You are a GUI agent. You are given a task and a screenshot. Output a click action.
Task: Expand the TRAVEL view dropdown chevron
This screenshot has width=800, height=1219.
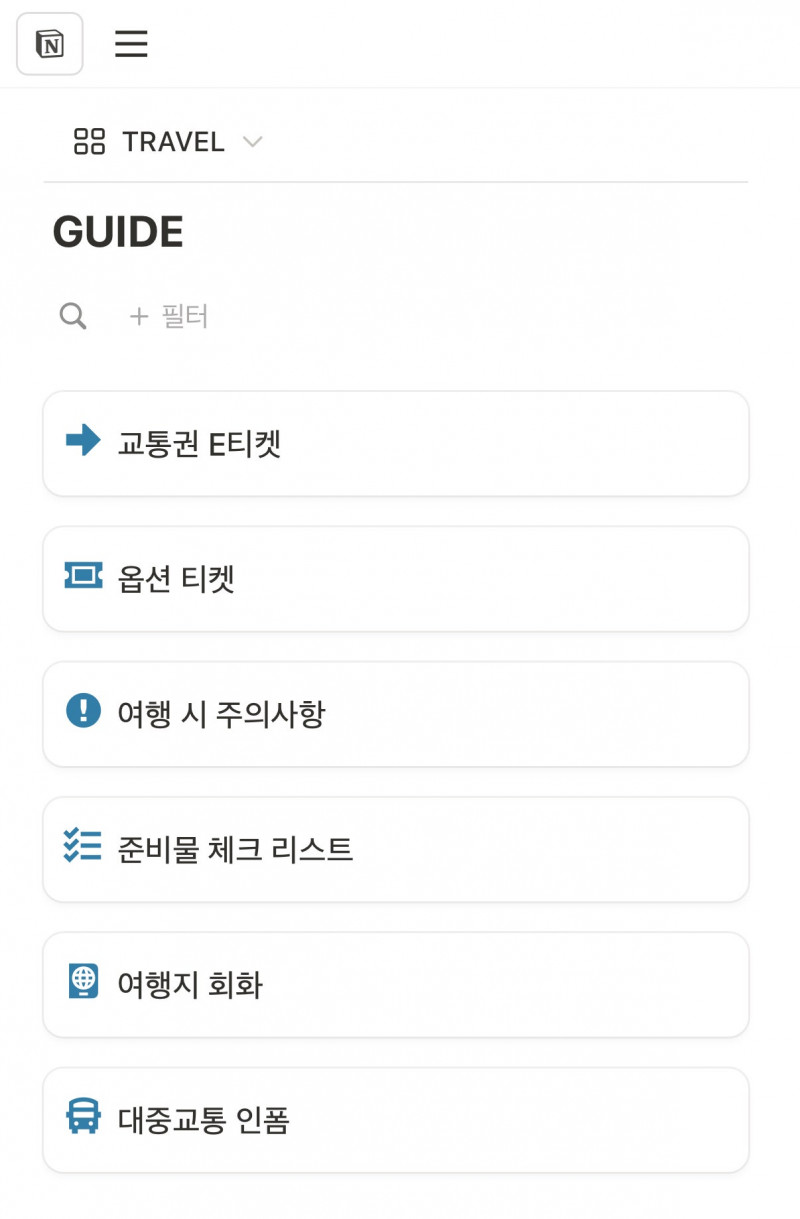[x=253, y=142]
